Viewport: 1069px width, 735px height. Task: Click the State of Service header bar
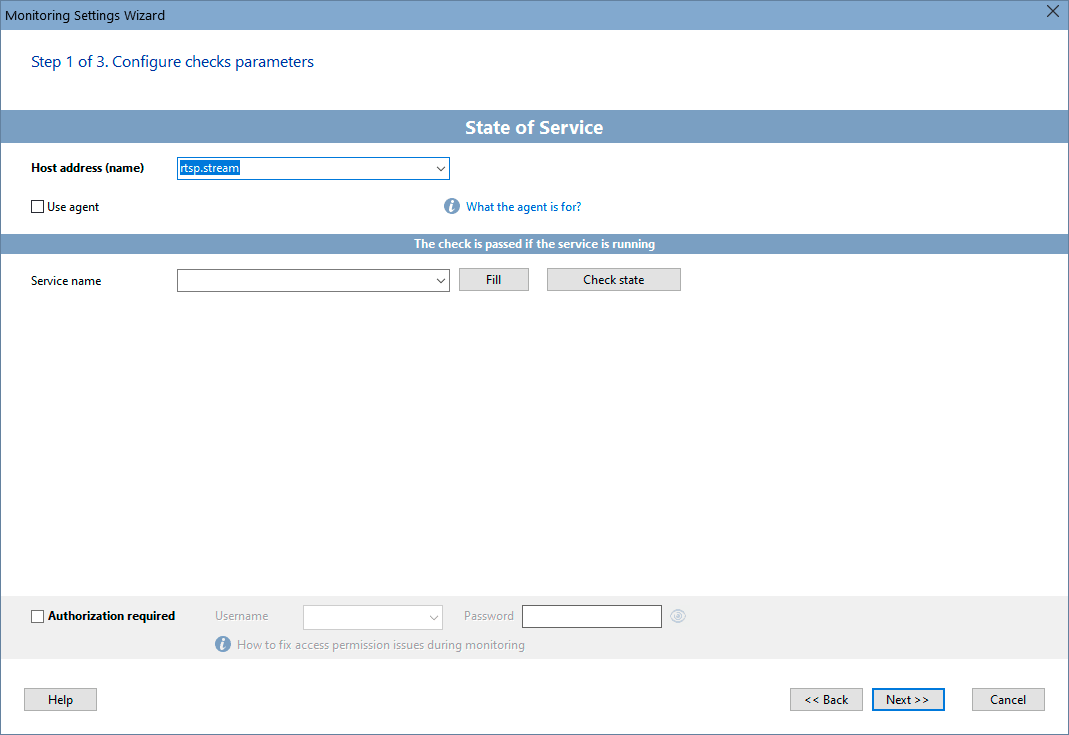[534, 127]
